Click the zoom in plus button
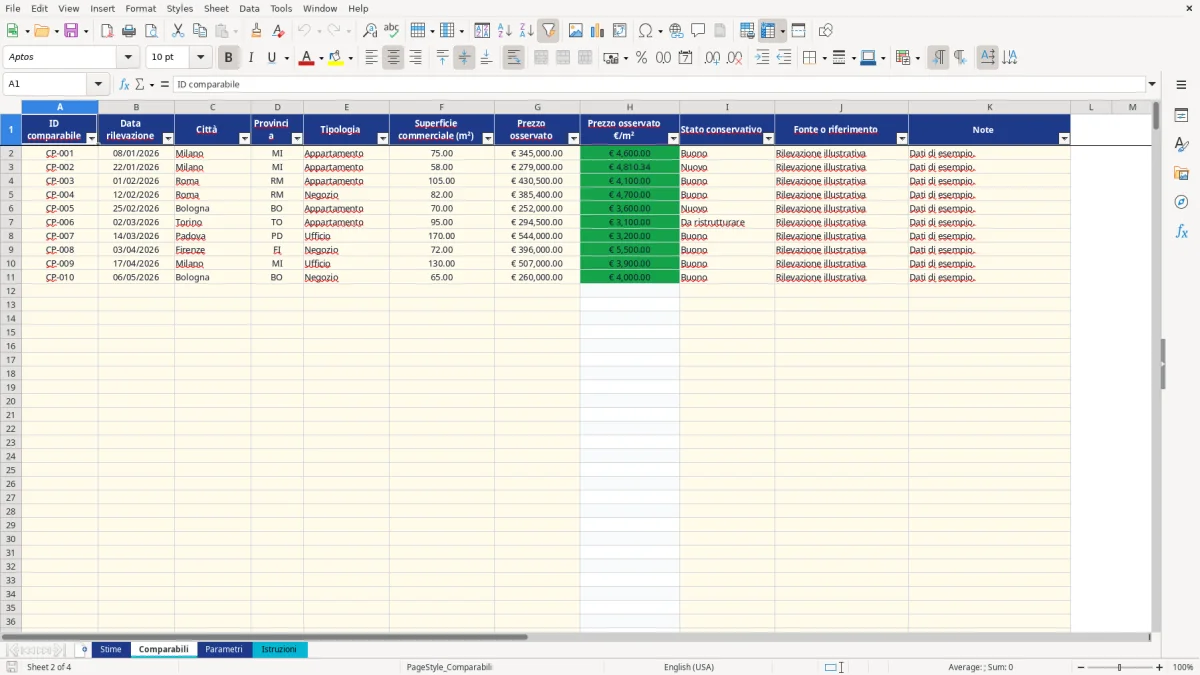Image resolution: width=1200 pixels, height=675 pixels. 1160,667
